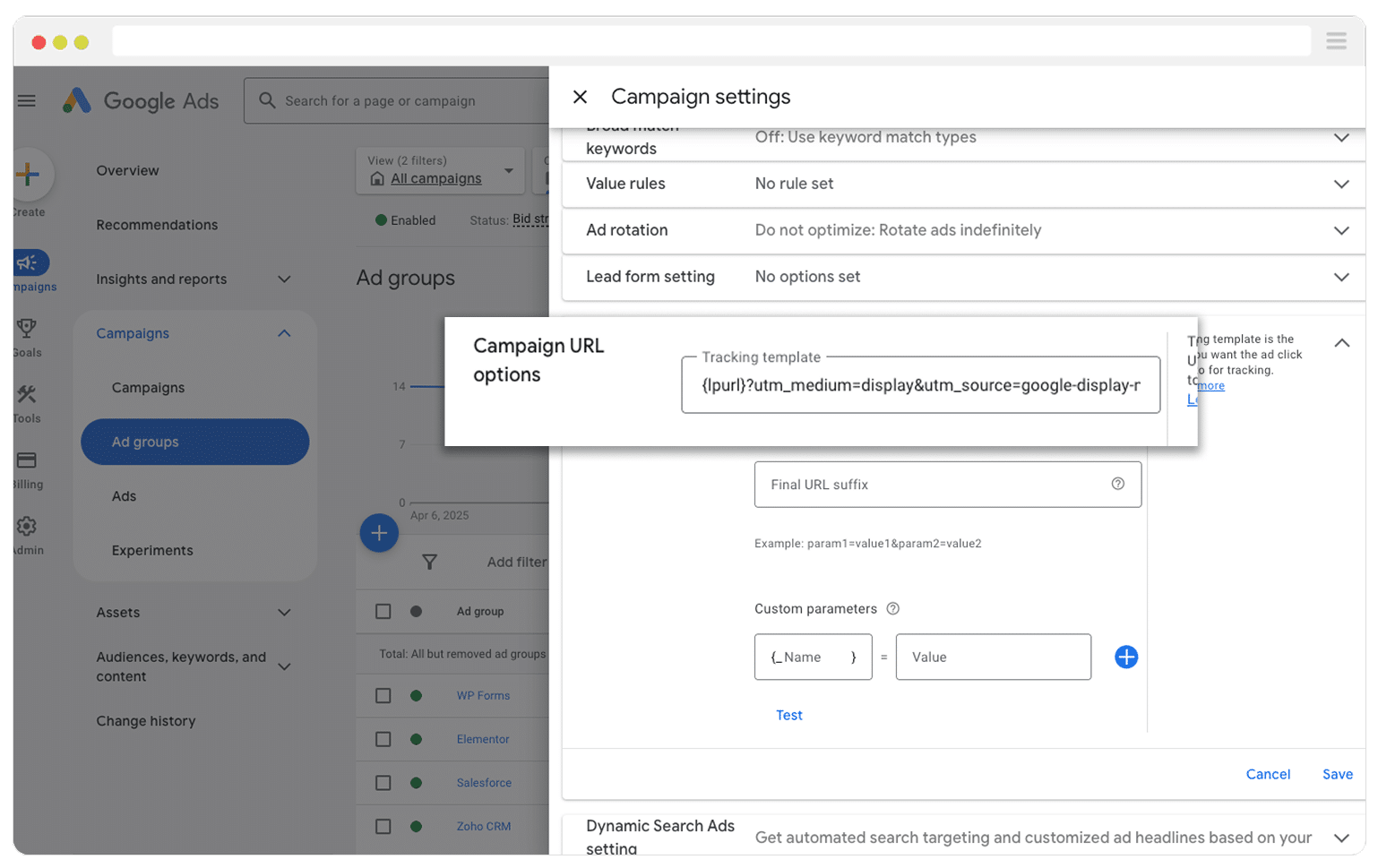Open the Tools wrench icon

(27, 394)
